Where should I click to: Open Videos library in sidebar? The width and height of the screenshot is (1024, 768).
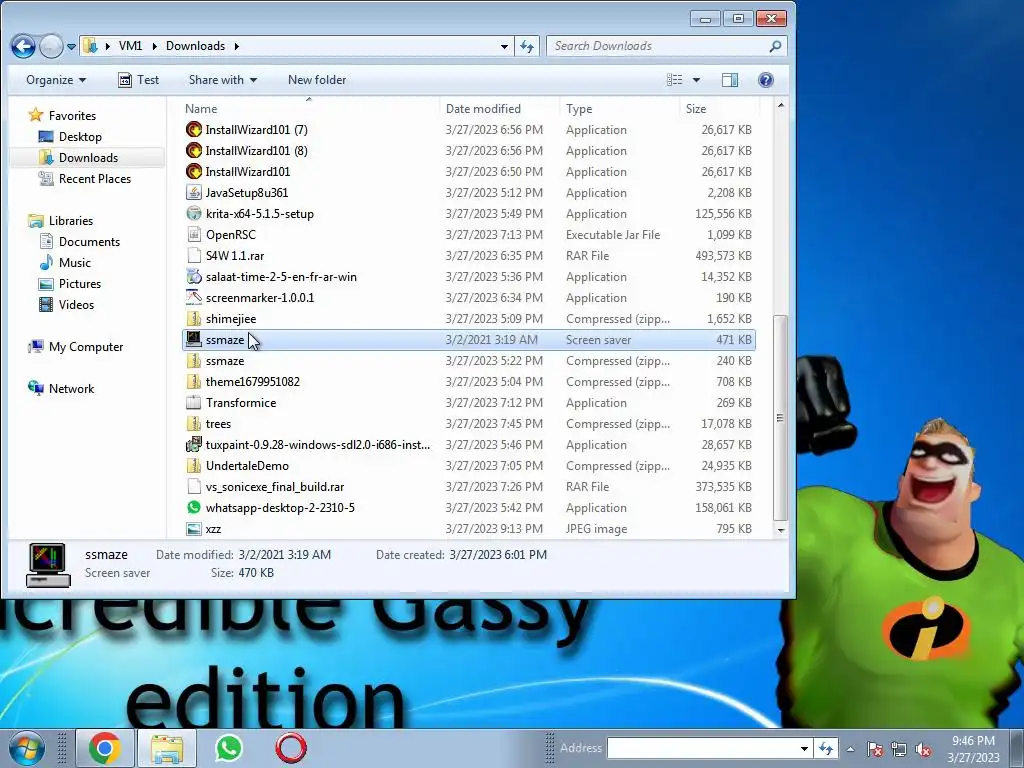point(67,304)
